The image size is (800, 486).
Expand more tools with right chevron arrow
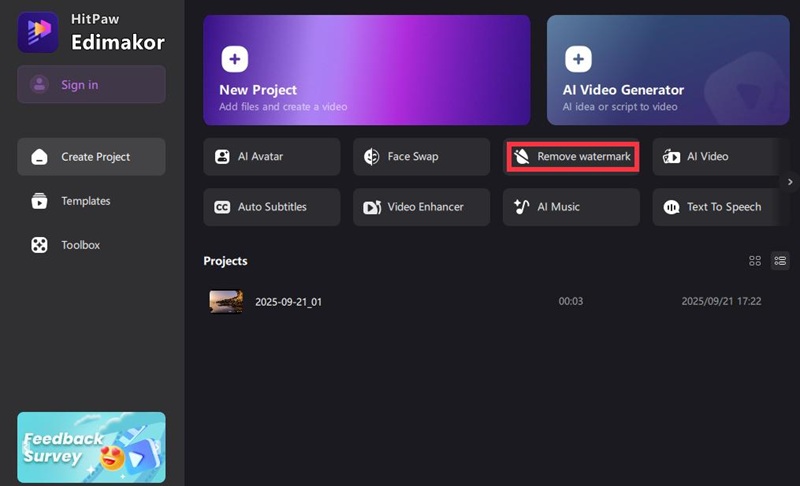click(x=790, y=182)
